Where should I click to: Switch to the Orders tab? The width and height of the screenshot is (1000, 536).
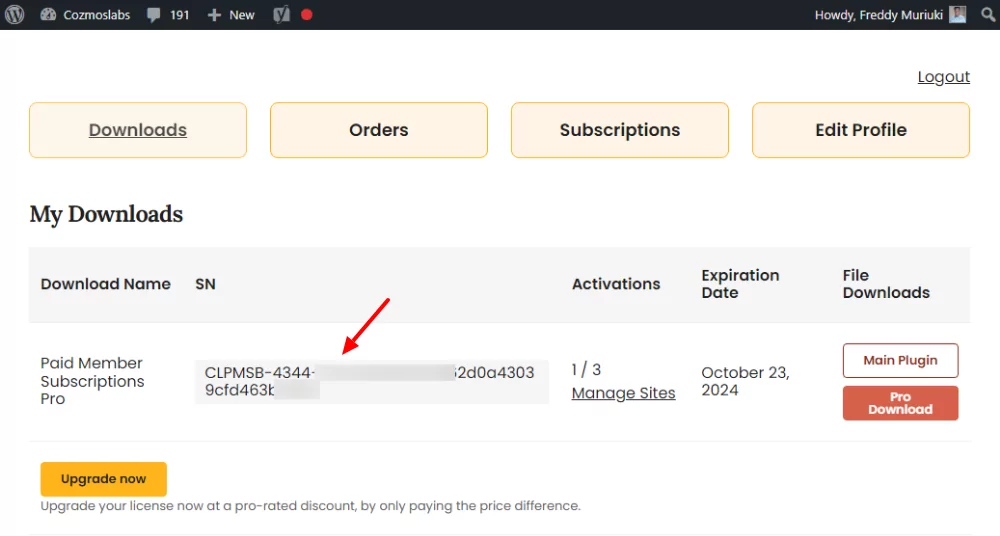pyautogui.click(x=379, y=130)
